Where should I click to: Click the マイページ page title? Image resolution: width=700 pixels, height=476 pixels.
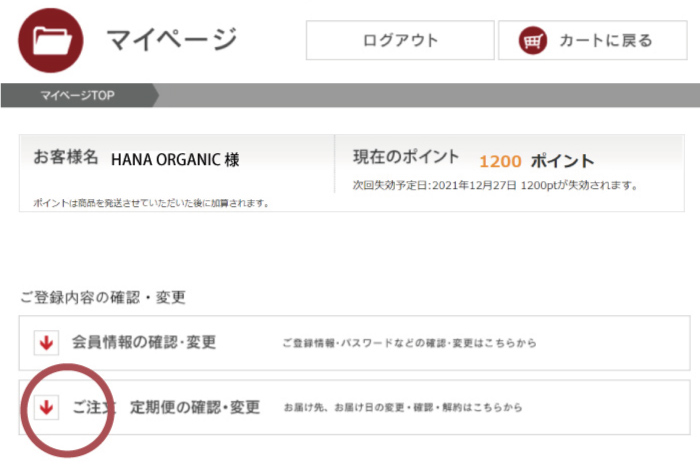tap(172, 40)
